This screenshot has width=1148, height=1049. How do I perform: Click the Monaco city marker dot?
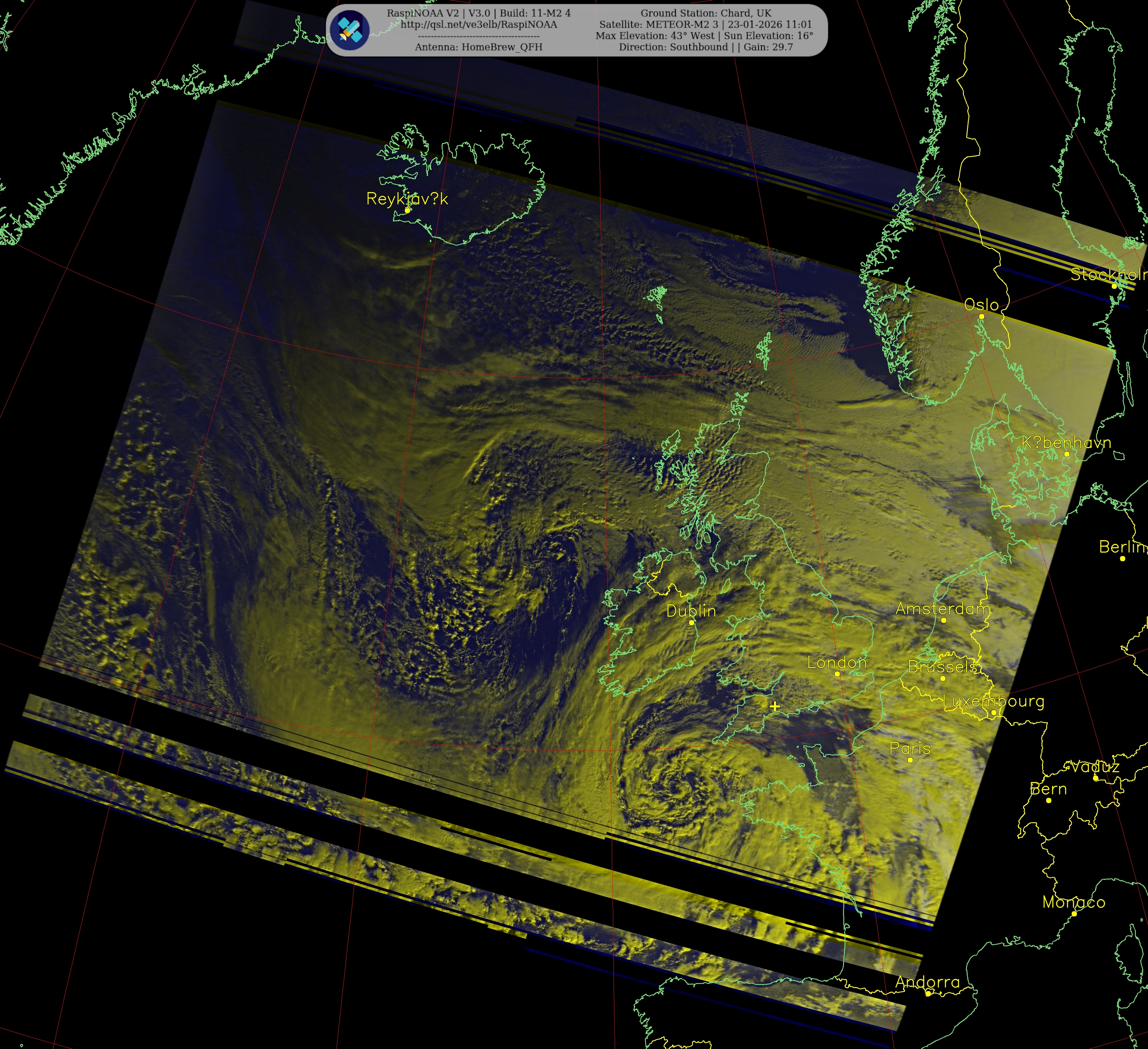pos(1074,913)
